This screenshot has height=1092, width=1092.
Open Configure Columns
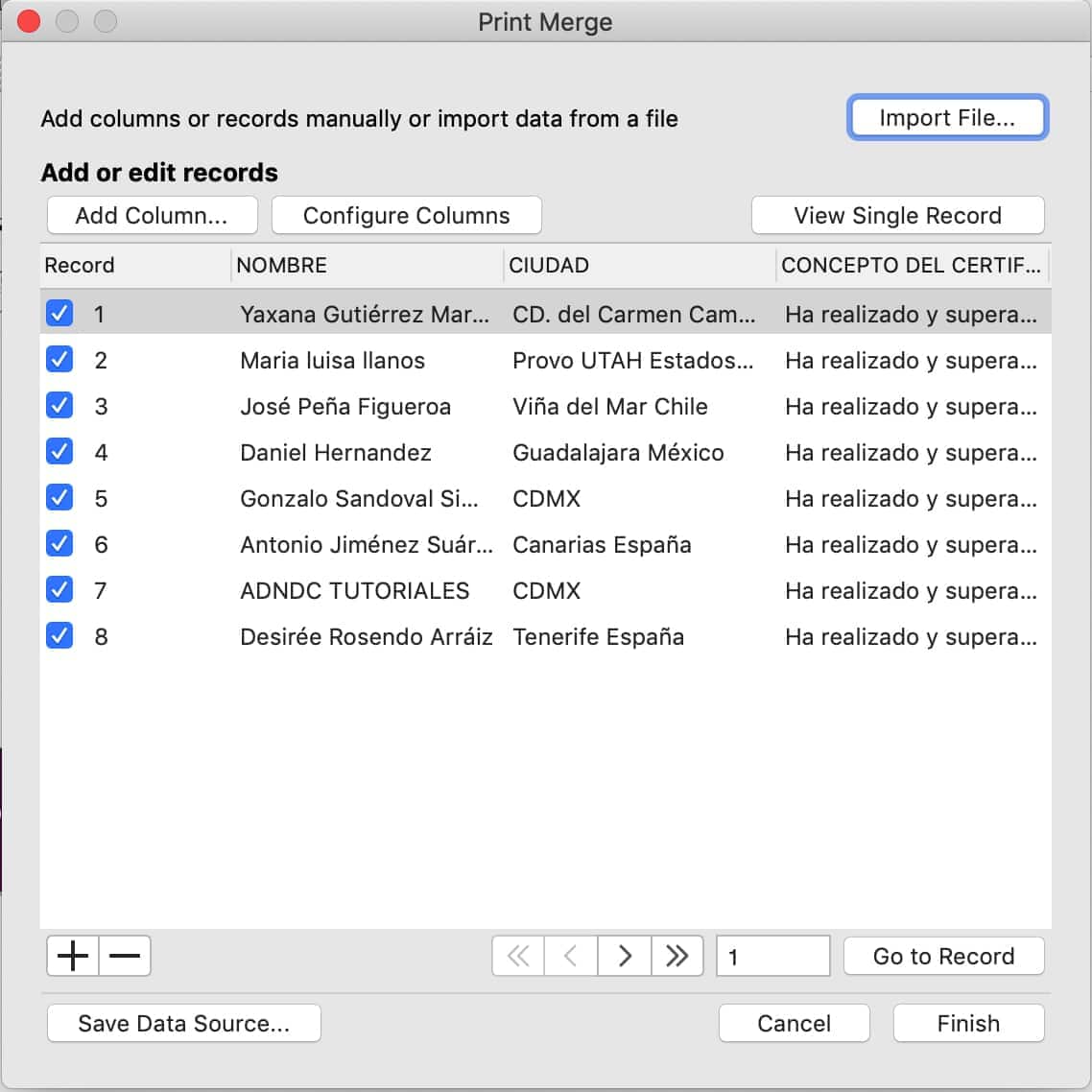(x=407, y=215)
